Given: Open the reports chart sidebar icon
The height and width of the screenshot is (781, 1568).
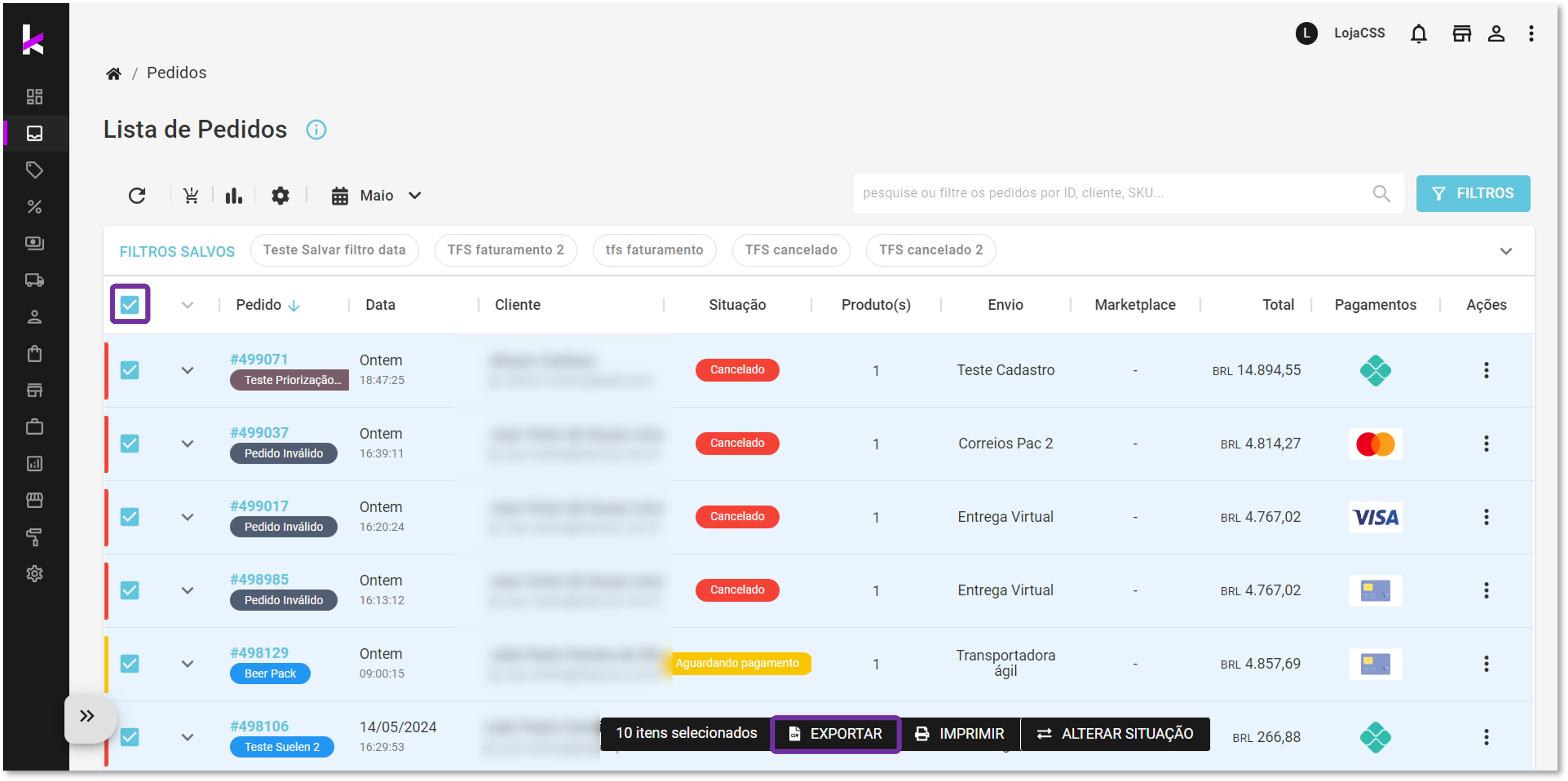Looking at the screenshot, I should coord(35,464).
